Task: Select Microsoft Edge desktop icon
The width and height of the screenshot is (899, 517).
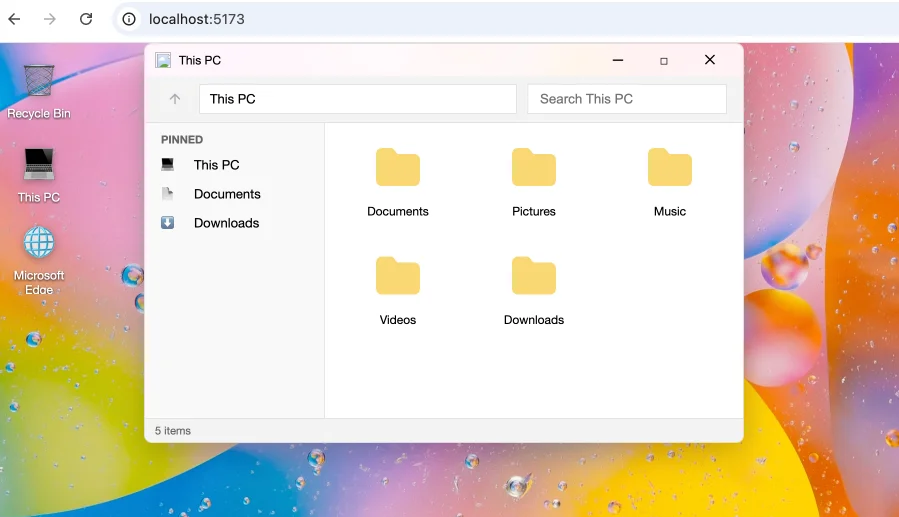Action: [x=39, y=244]
